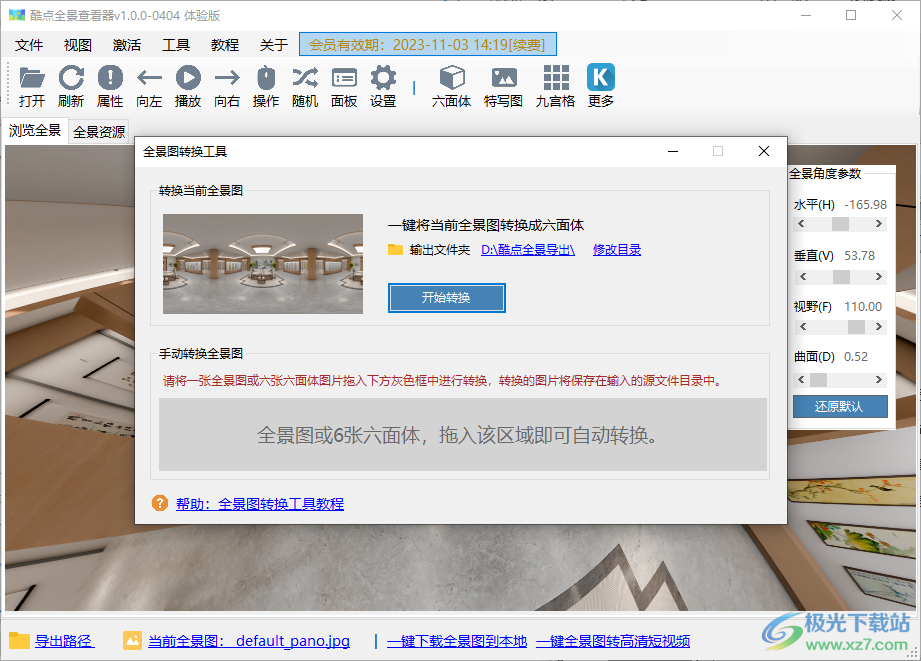Viewport: 921px width, 661px height.
Task: Click the panorama preview thumbnail
Action: point(263,264)
